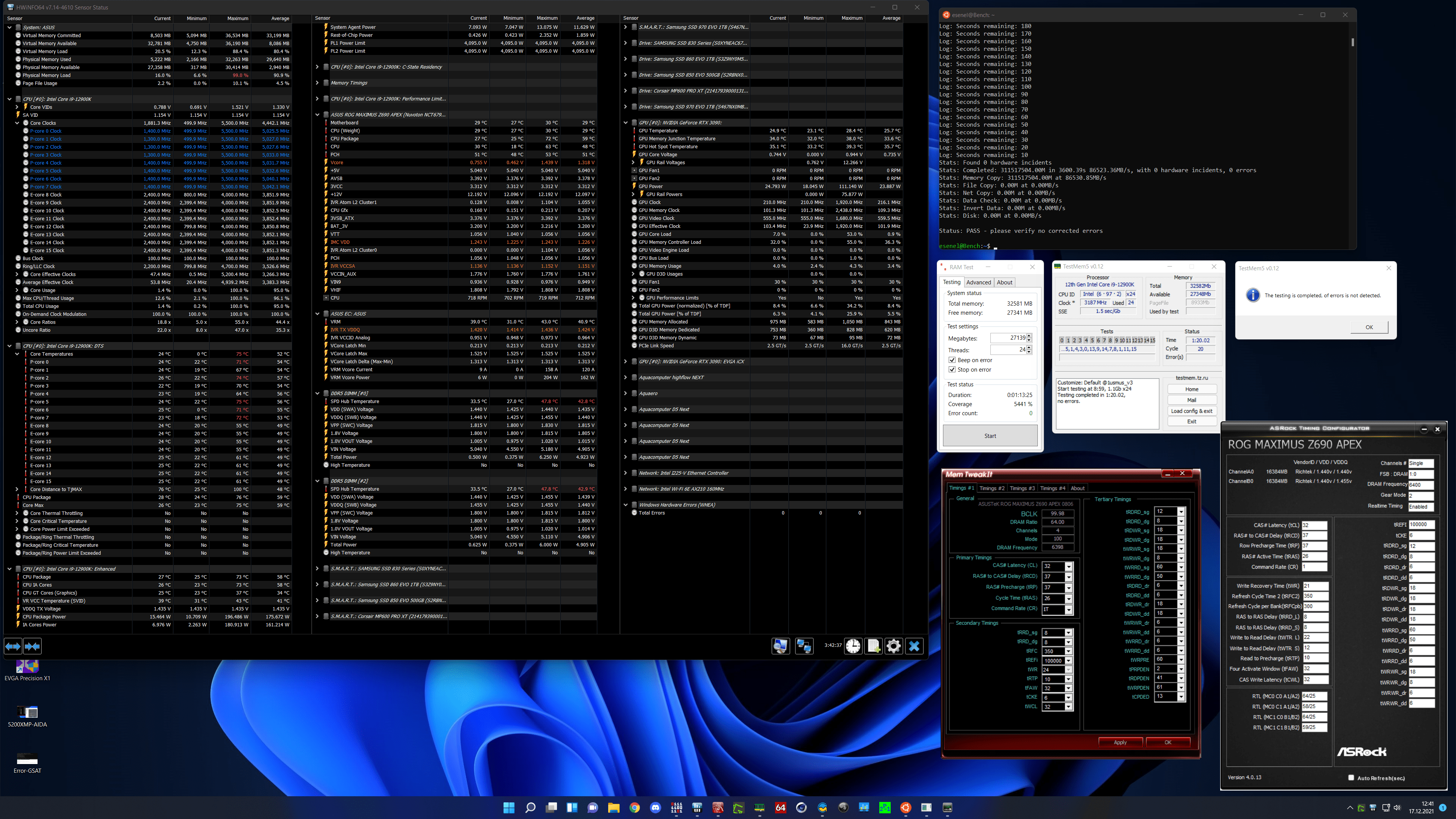Click Start button in RAM Test
The width and height of the screenshot is (1456, 819).
(x=990, y=436)
